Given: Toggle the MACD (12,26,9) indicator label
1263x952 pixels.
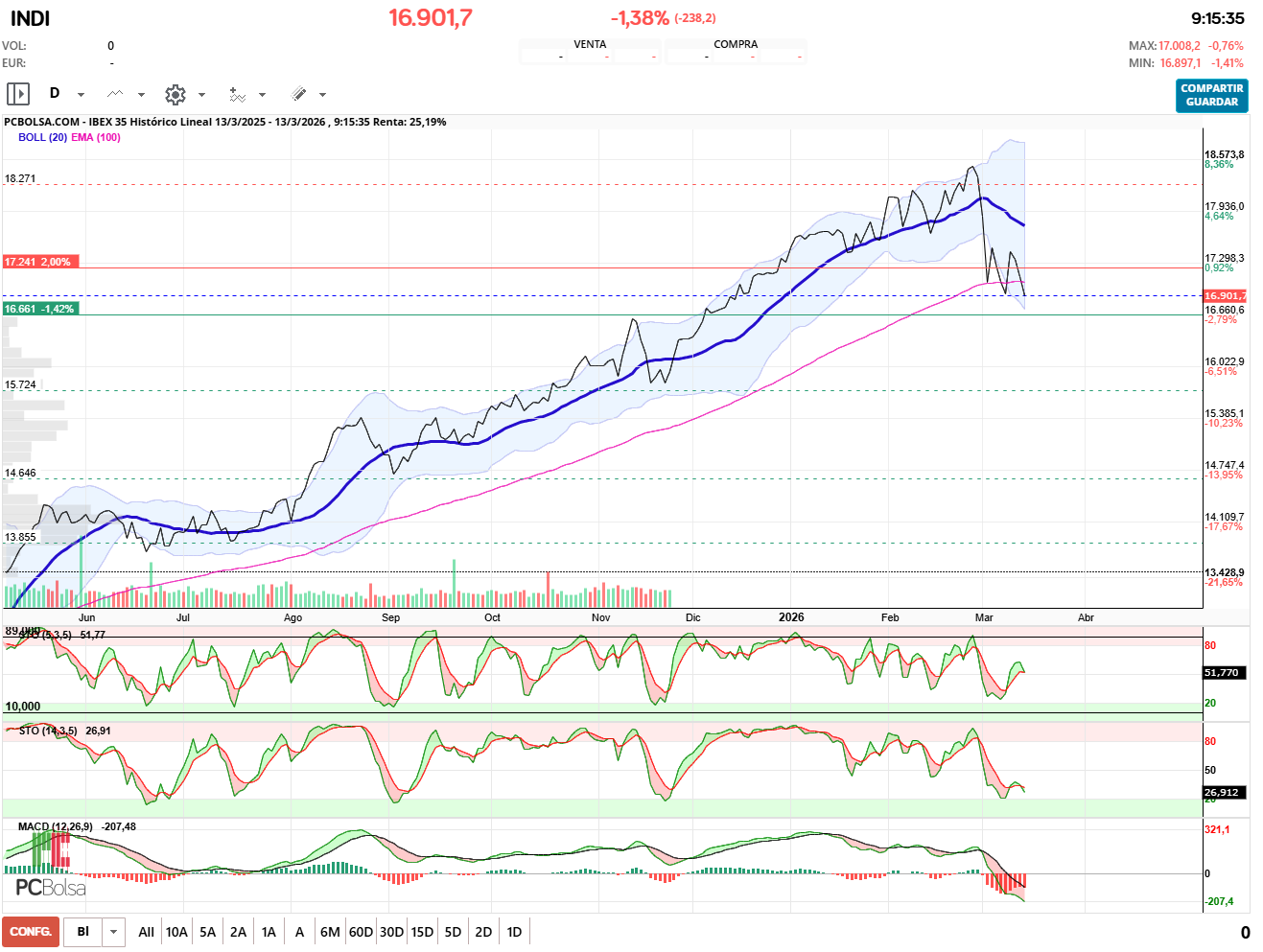Looking at the screenshot, I should pos(55,824).
